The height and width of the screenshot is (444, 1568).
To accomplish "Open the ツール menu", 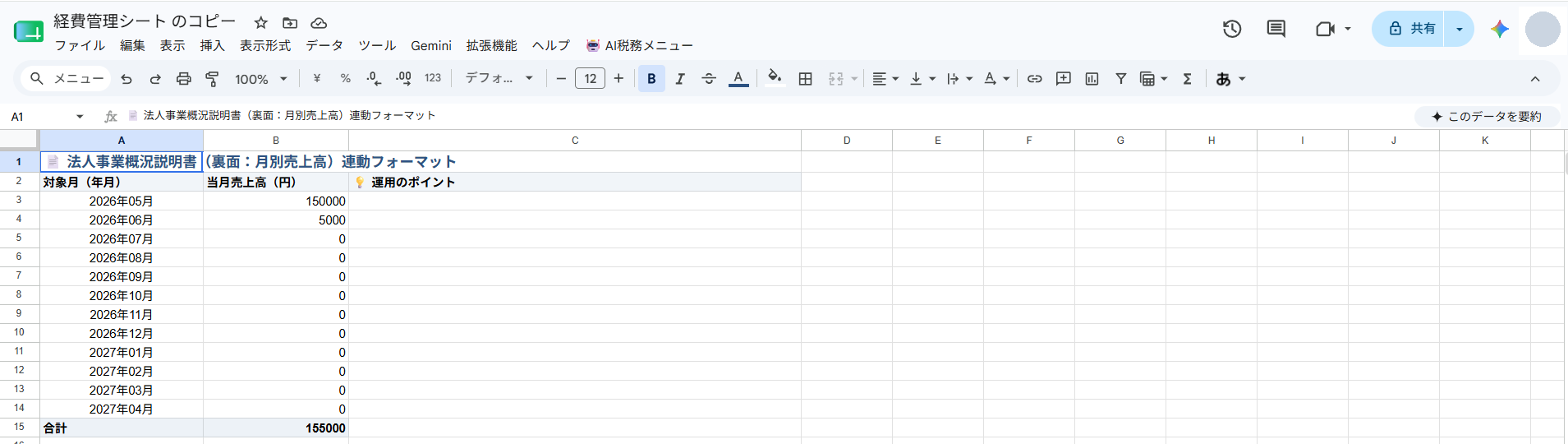I will [377, 46].
